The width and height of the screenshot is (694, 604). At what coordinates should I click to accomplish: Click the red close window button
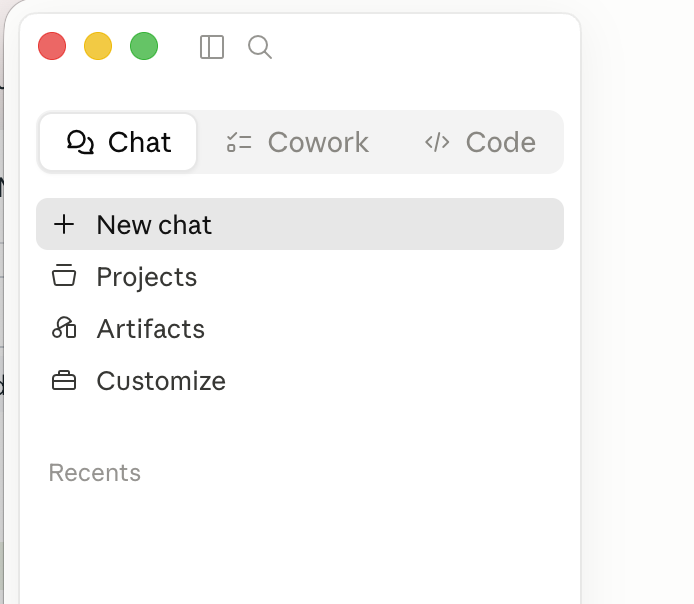tap(52, 46)
